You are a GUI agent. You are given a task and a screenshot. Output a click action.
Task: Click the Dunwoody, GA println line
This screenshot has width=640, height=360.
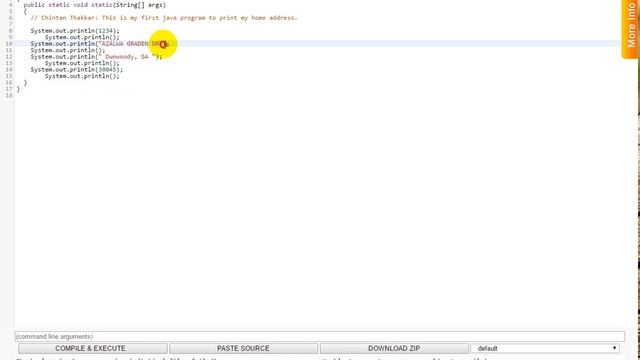coord(96,57)
